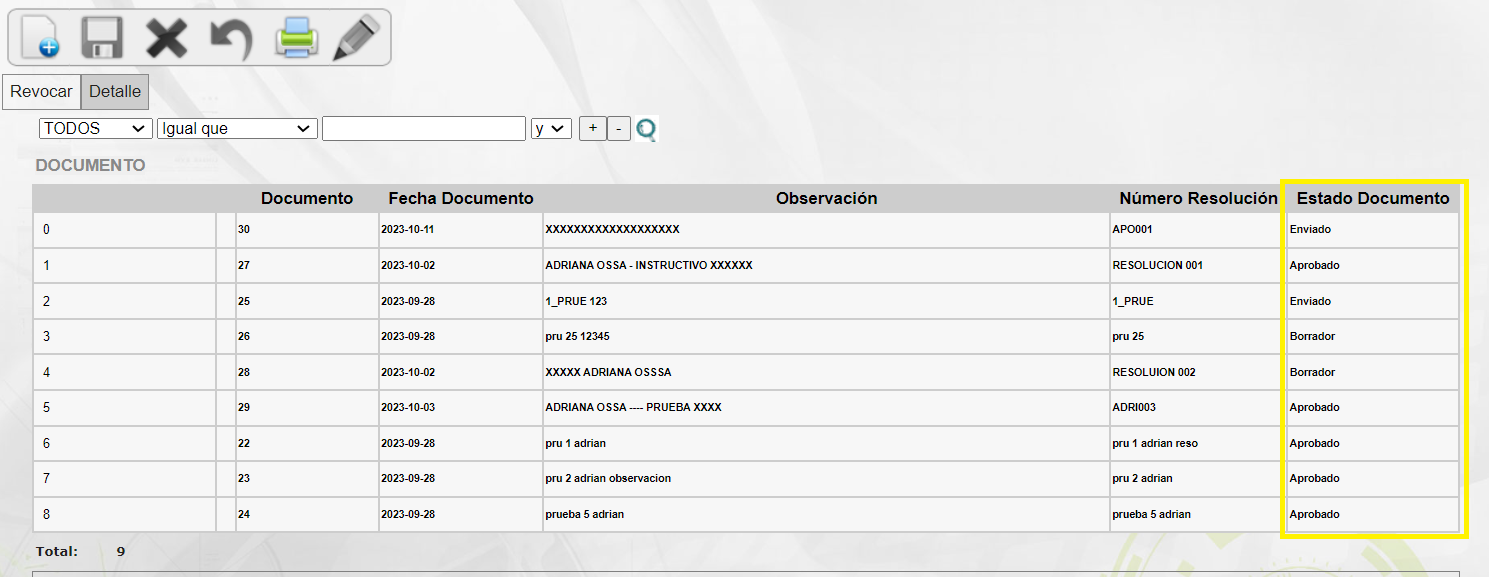Image resolution: width=1489 pixels, height=577 pixels.
Task: Click the pencil edit icon
Action: point(357,38)
